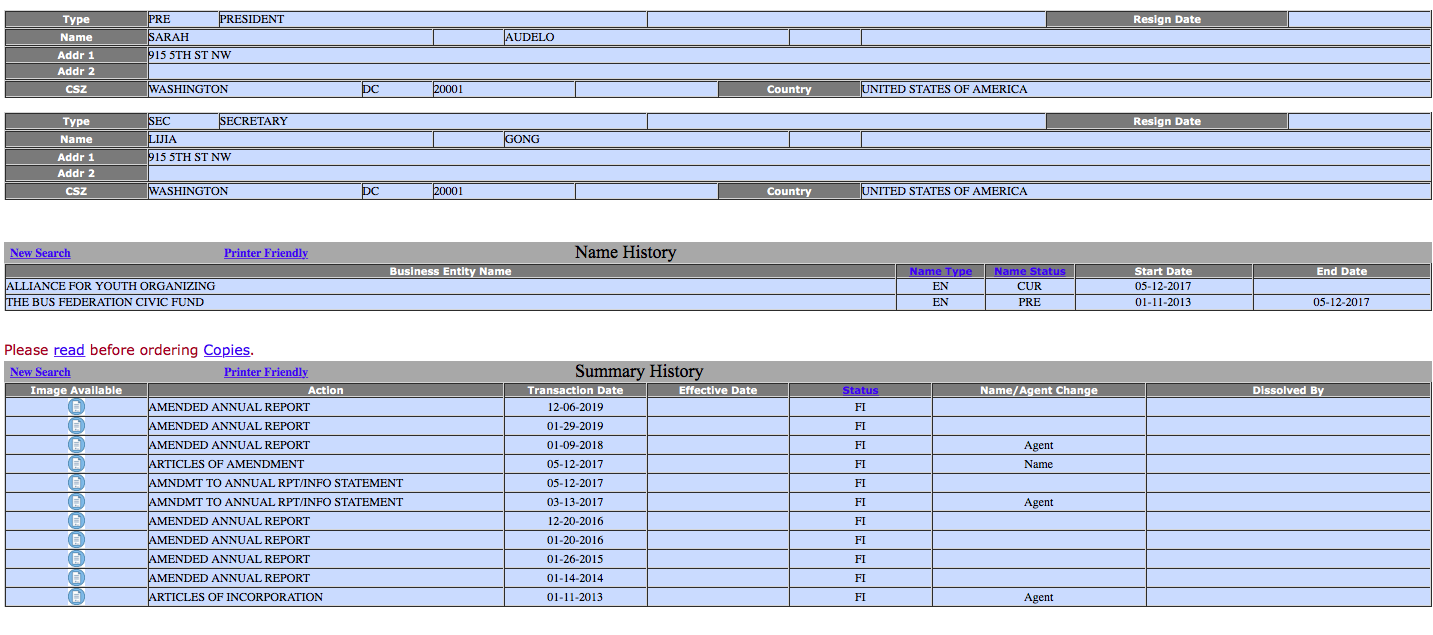The image size is (1433, 635).
Task: Click Secretary first name LIJIA
Action: [x=163, y=139]
